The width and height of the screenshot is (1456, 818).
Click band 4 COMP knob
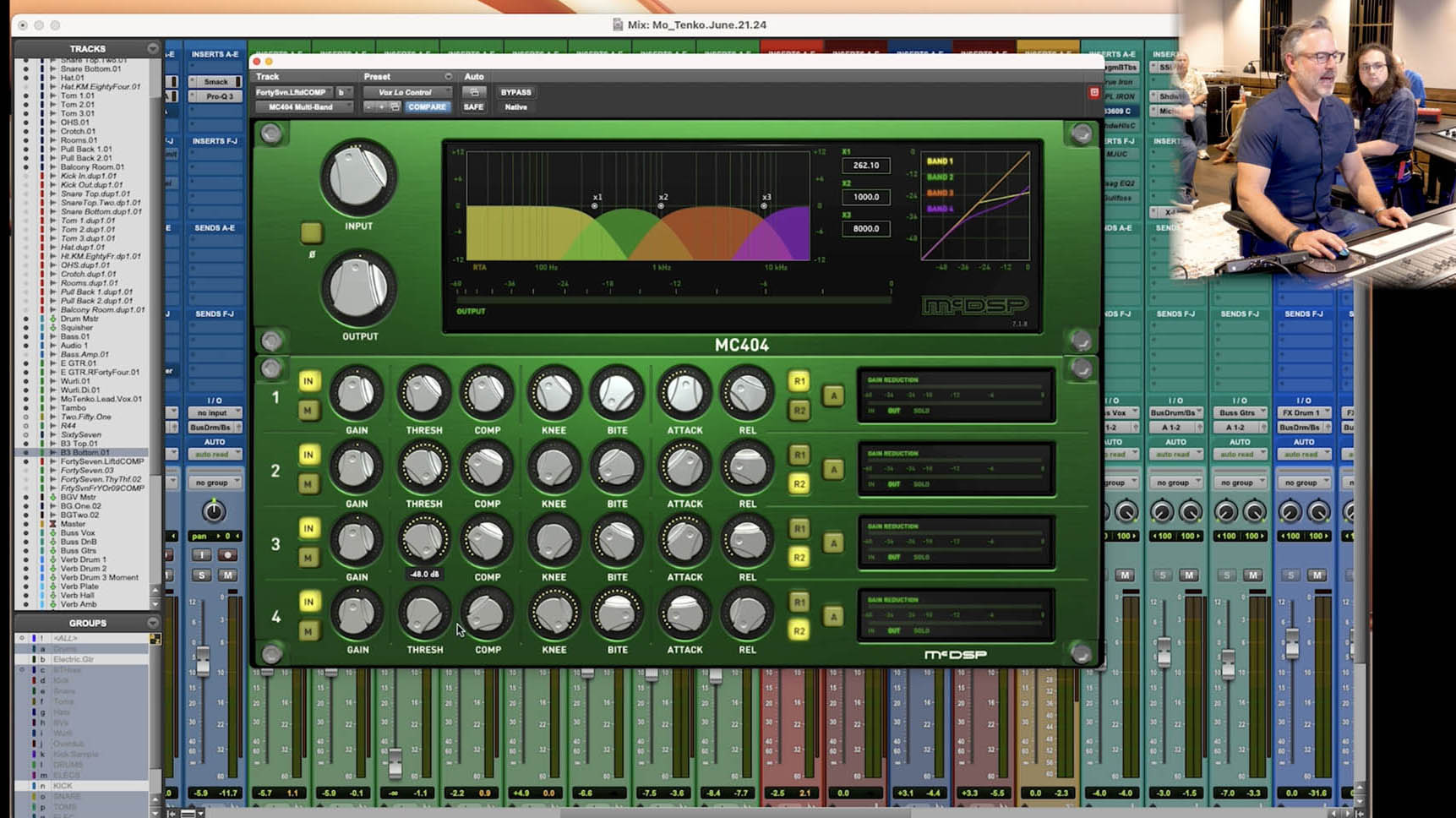coord(487,614)
